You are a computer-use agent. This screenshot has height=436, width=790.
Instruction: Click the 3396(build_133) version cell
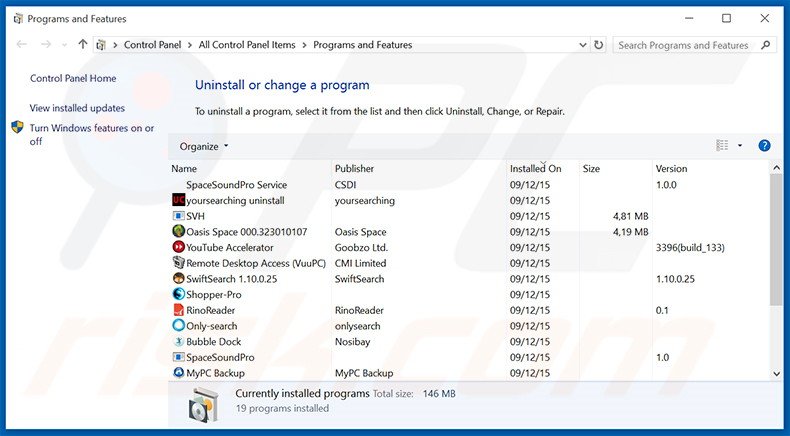point(690,247)
